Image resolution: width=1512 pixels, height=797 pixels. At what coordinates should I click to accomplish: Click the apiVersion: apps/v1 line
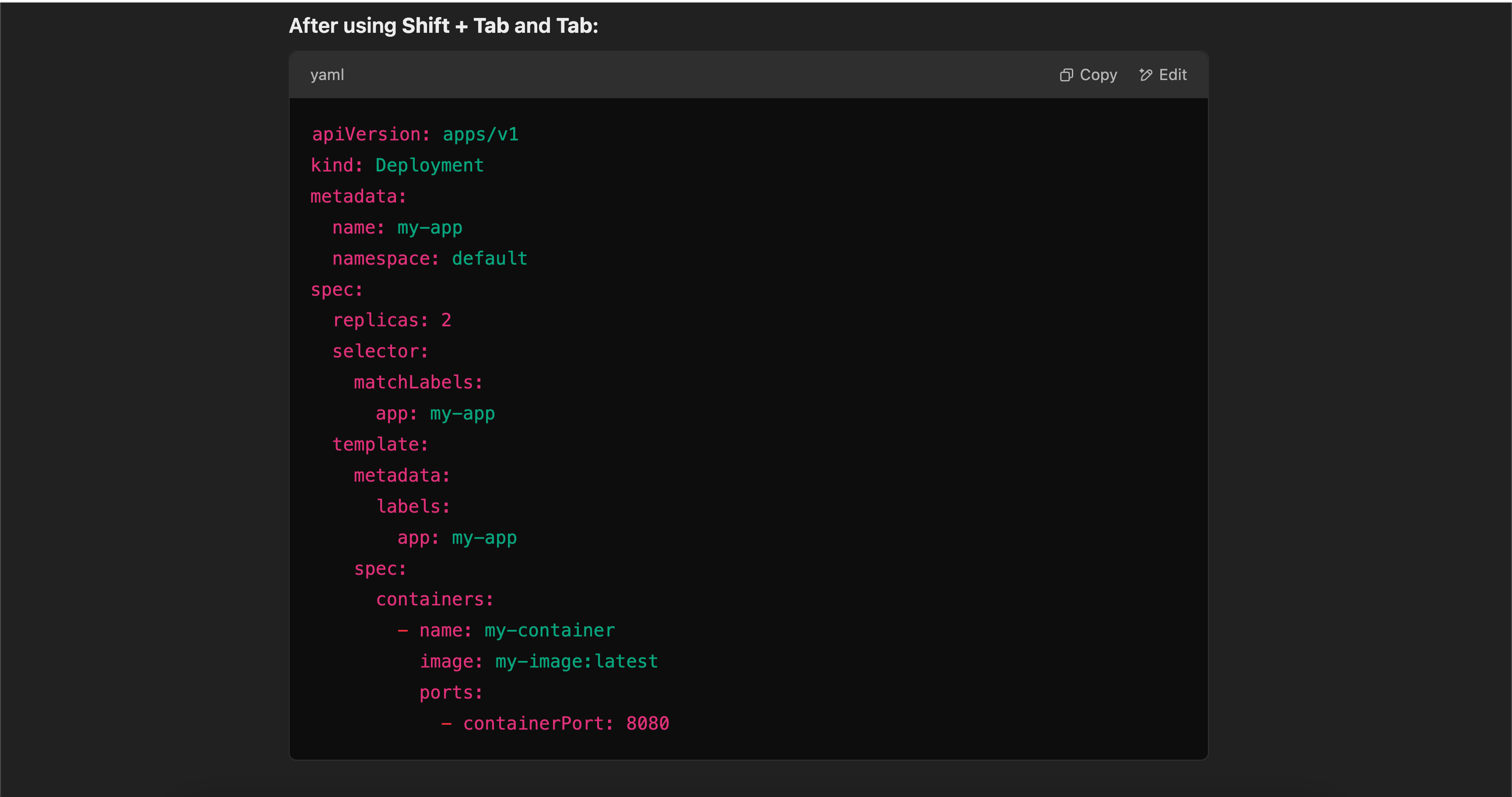click(x=415, y=134)
